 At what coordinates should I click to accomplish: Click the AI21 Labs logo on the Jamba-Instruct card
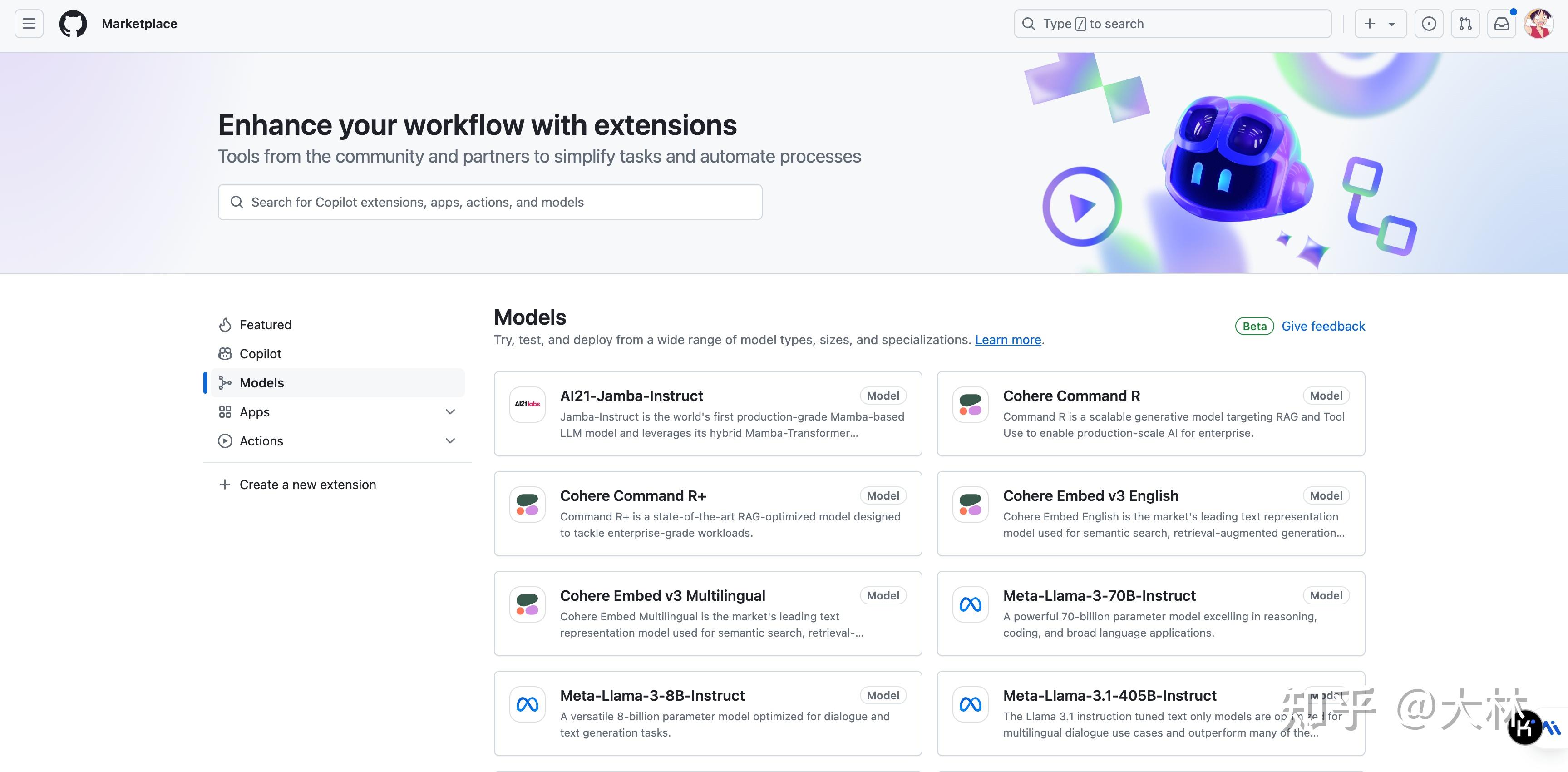[527, 404]
